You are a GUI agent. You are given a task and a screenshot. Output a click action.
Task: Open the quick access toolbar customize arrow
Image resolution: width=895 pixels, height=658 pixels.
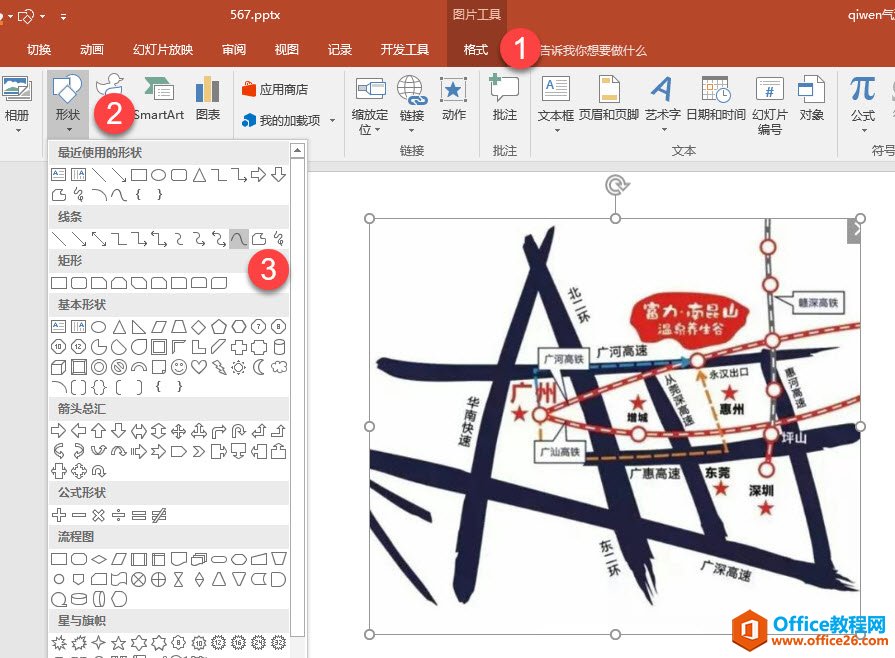coord(63,17)
